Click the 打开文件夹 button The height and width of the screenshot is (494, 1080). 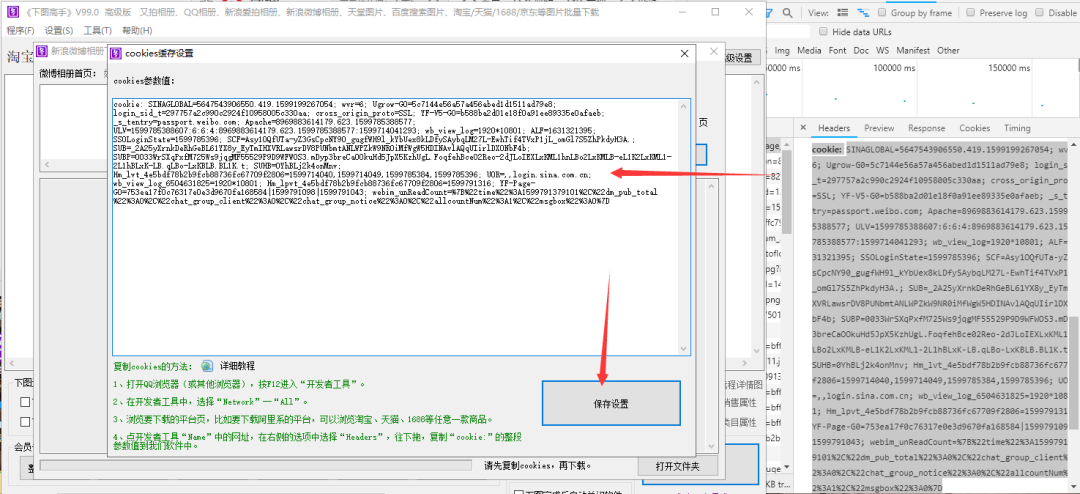tap(676, 466)
